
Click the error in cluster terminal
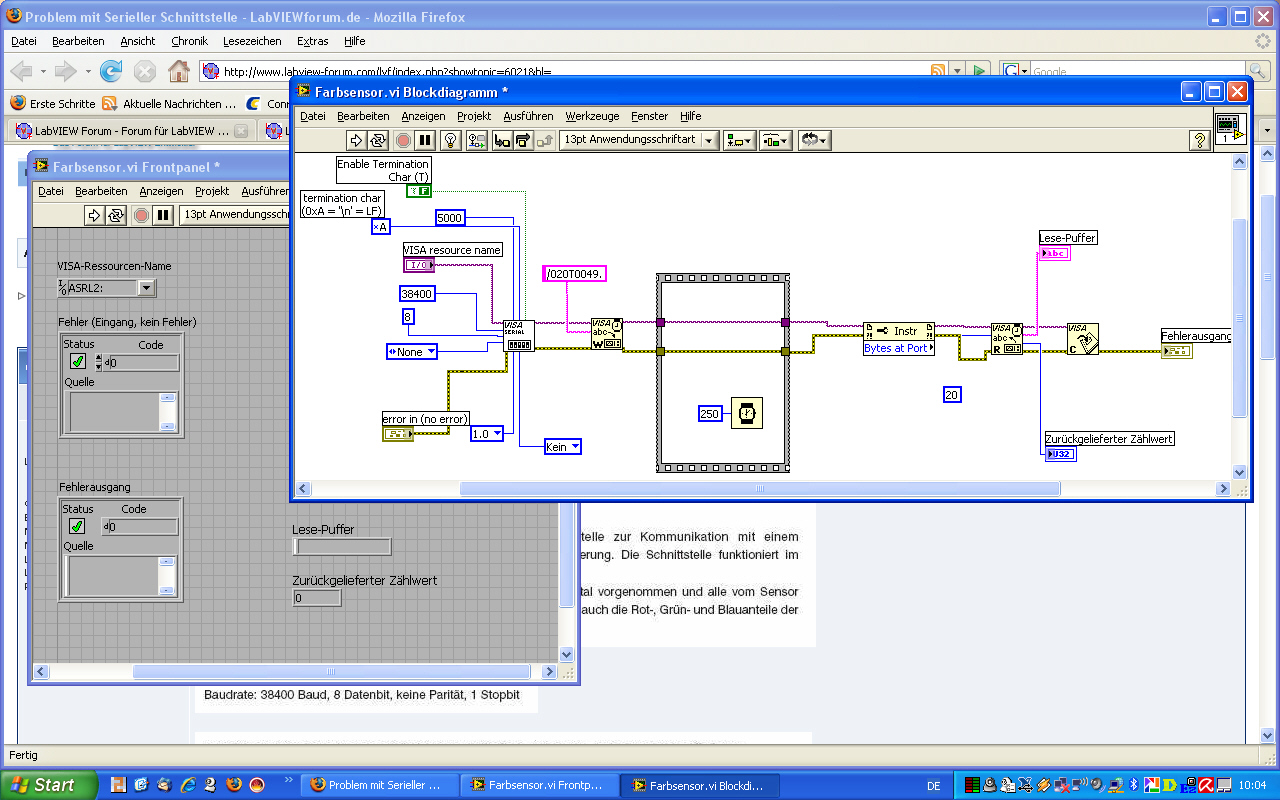pyautogui.click(x=398, y=434)
